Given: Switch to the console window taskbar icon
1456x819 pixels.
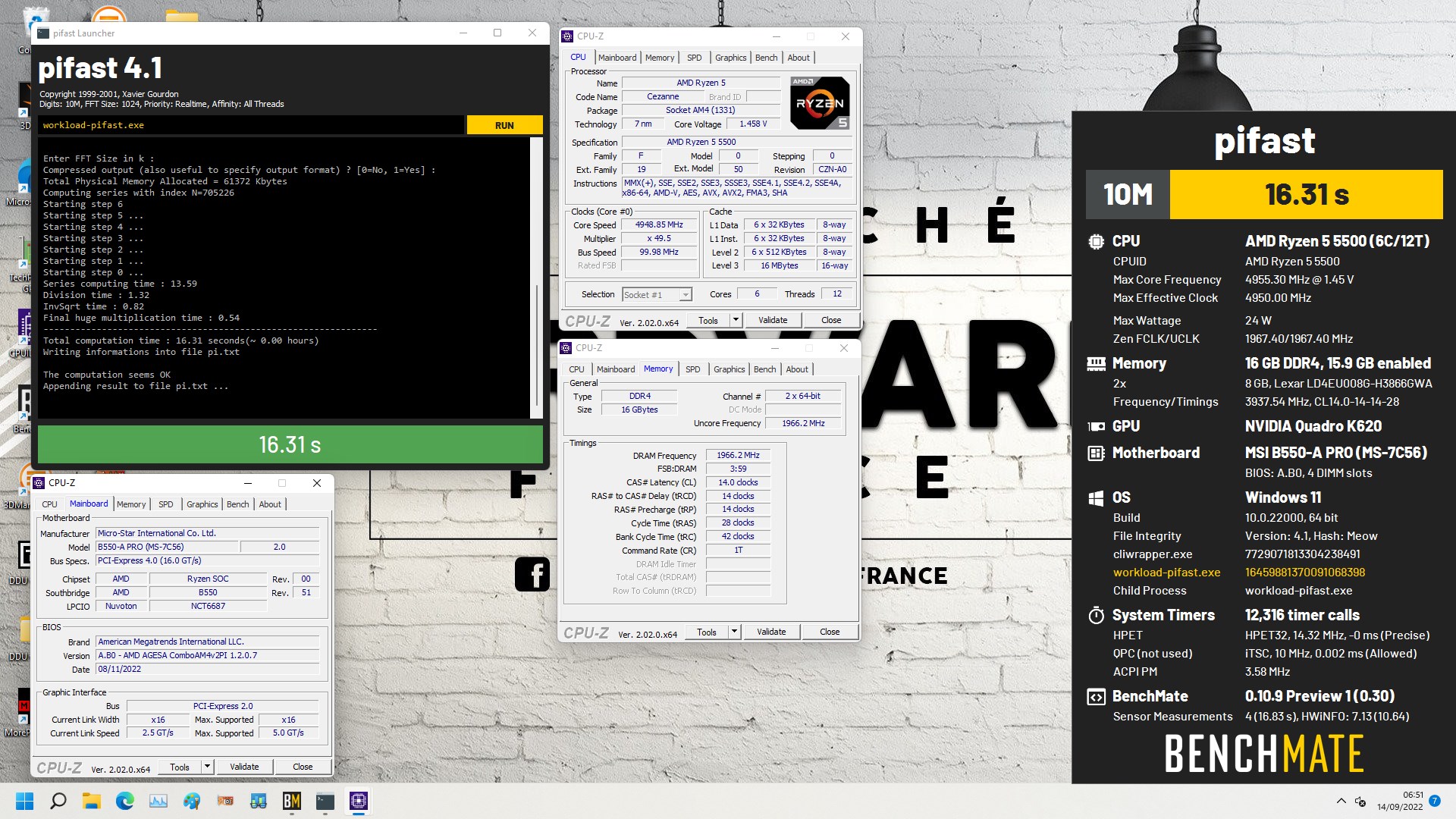Looking at the screenshot, I should (325, 801).
